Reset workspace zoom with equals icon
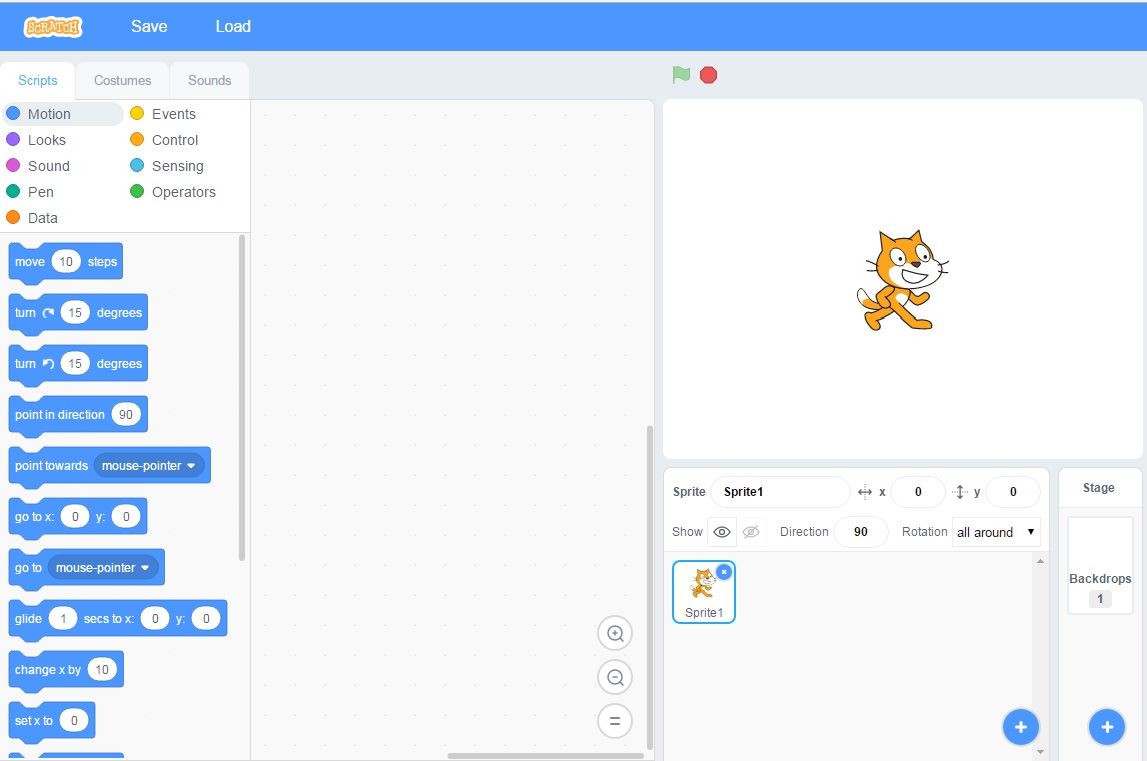 pyautogui.click(x=615, y=721)
